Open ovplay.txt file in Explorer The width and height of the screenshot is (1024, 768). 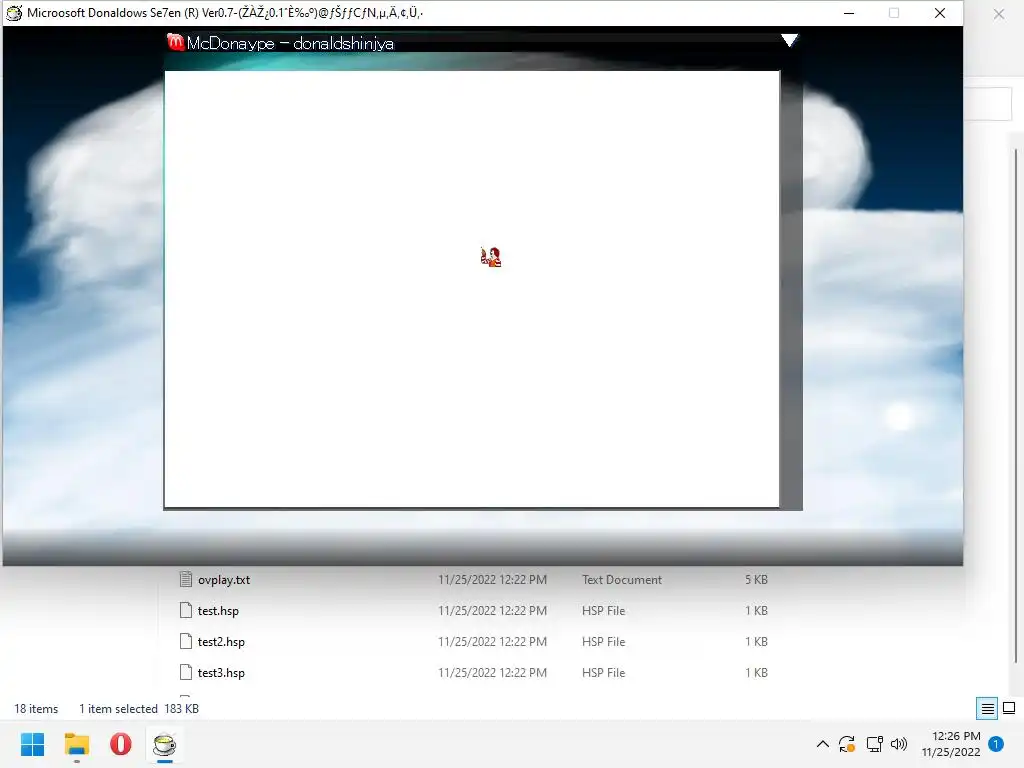224,579
